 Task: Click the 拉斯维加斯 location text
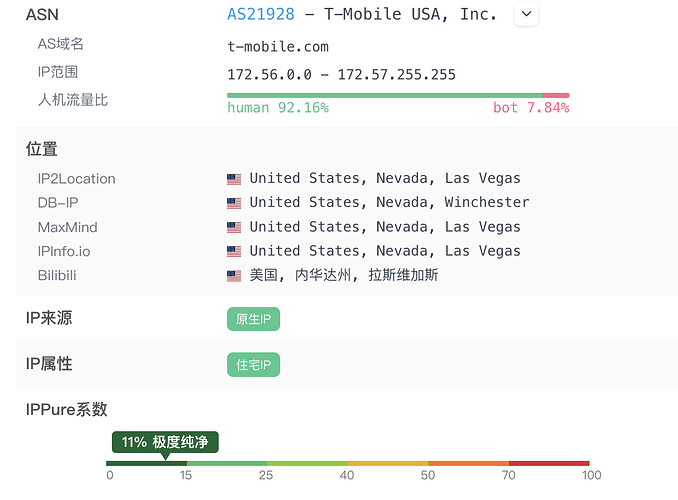point(403,275)
